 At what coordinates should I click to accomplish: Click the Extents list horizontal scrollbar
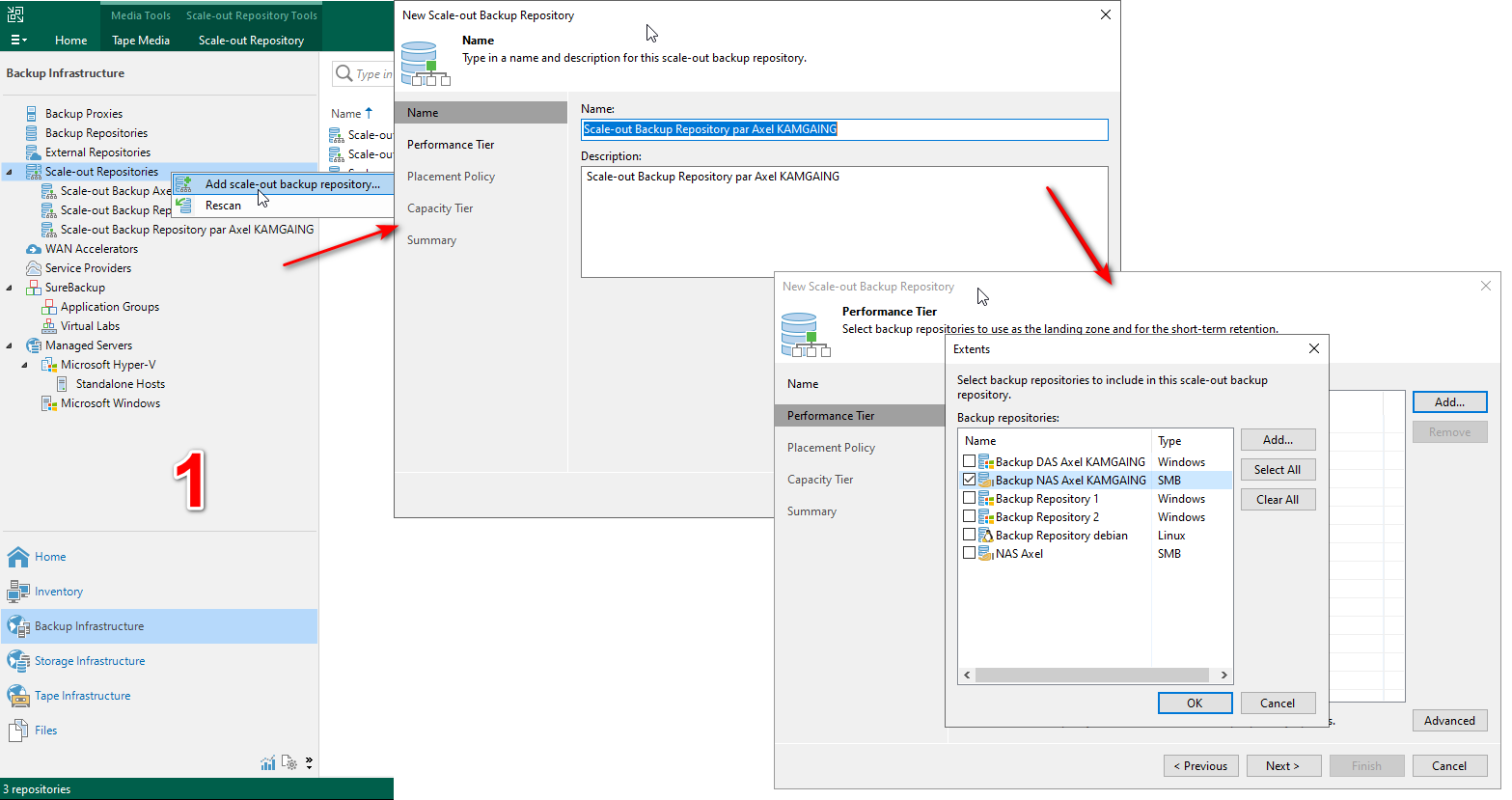tap(1092, 676)
